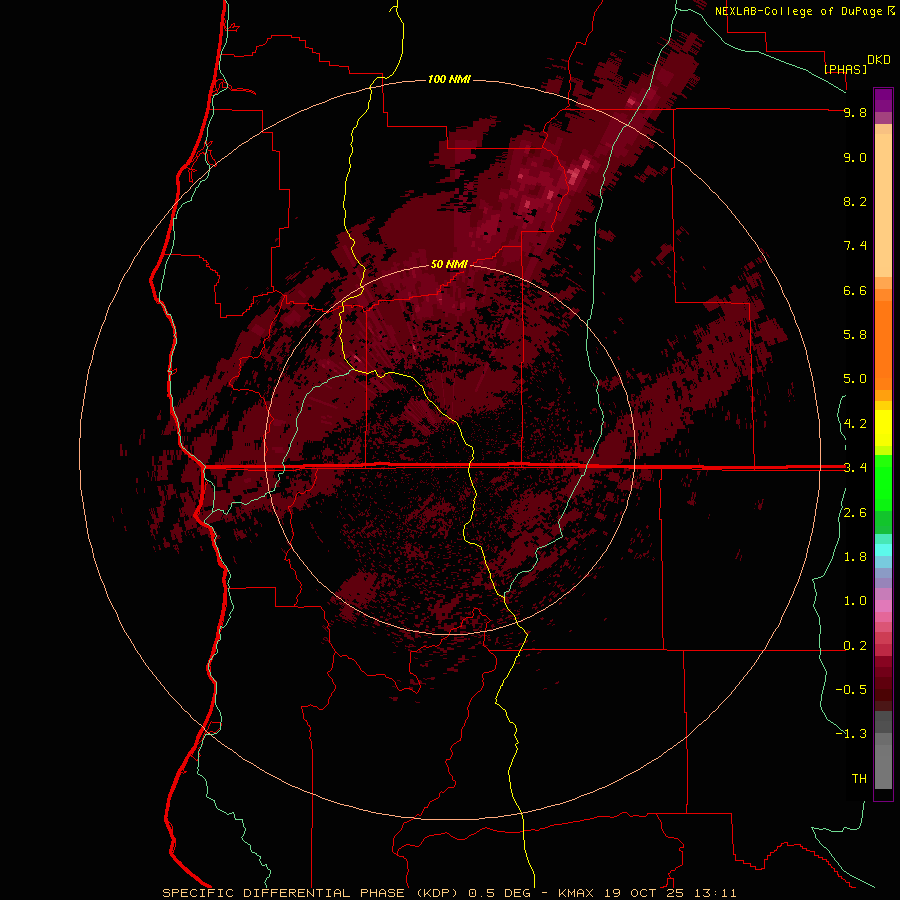900x900 pixels.
Task: Click the -1.3 legend value
Action: (x=851, y=734)
